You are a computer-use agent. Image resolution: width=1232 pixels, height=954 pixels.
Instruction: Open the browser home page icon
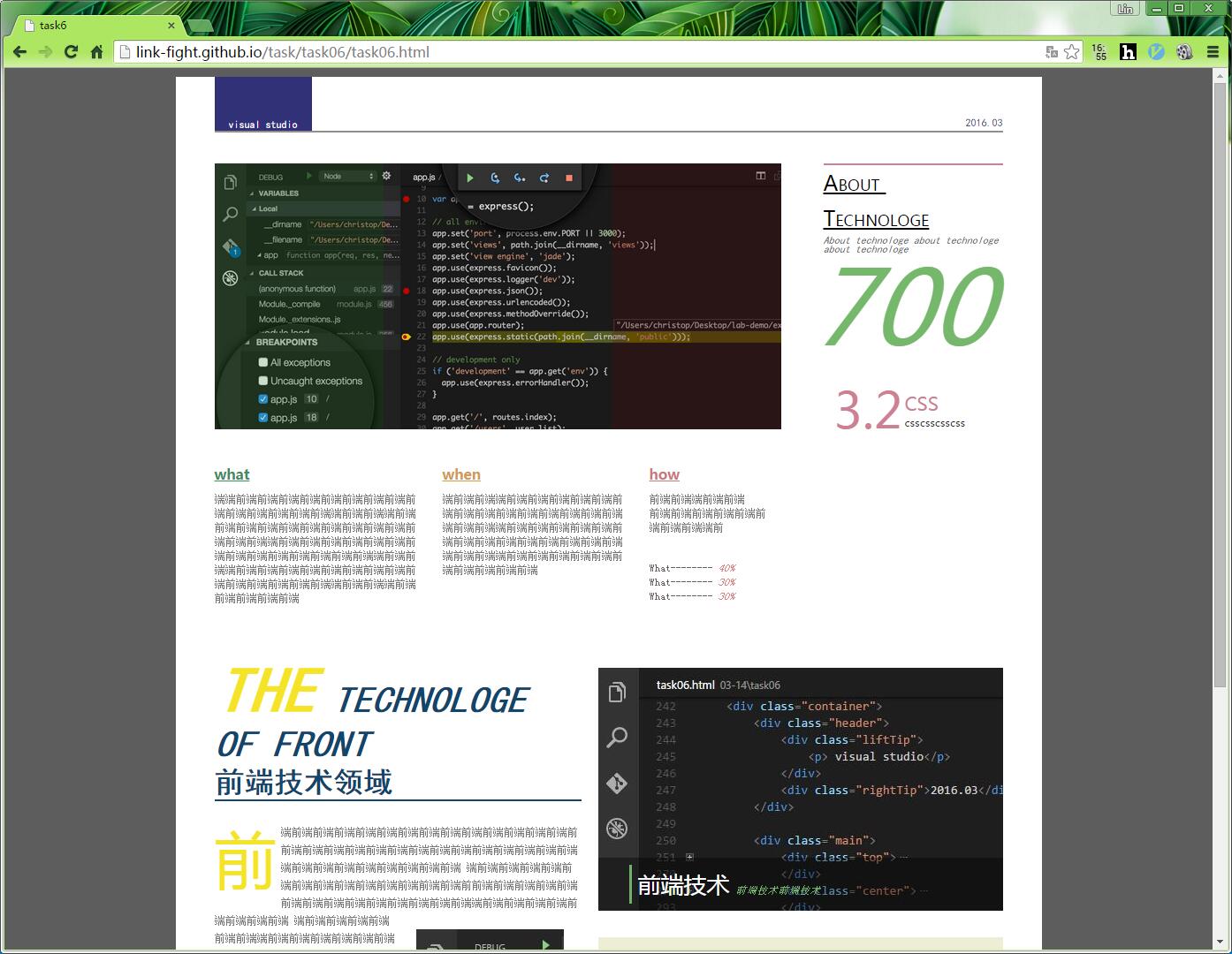[96, 52]
